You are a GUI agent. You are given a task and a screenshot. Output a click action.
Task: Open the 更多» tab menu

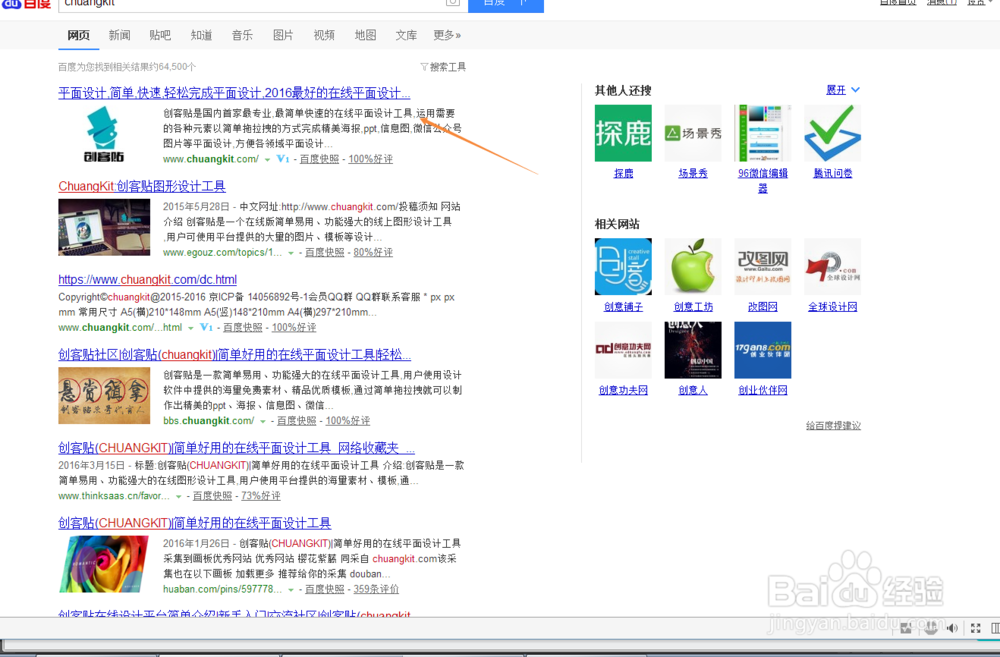click(x=447, y=35)
